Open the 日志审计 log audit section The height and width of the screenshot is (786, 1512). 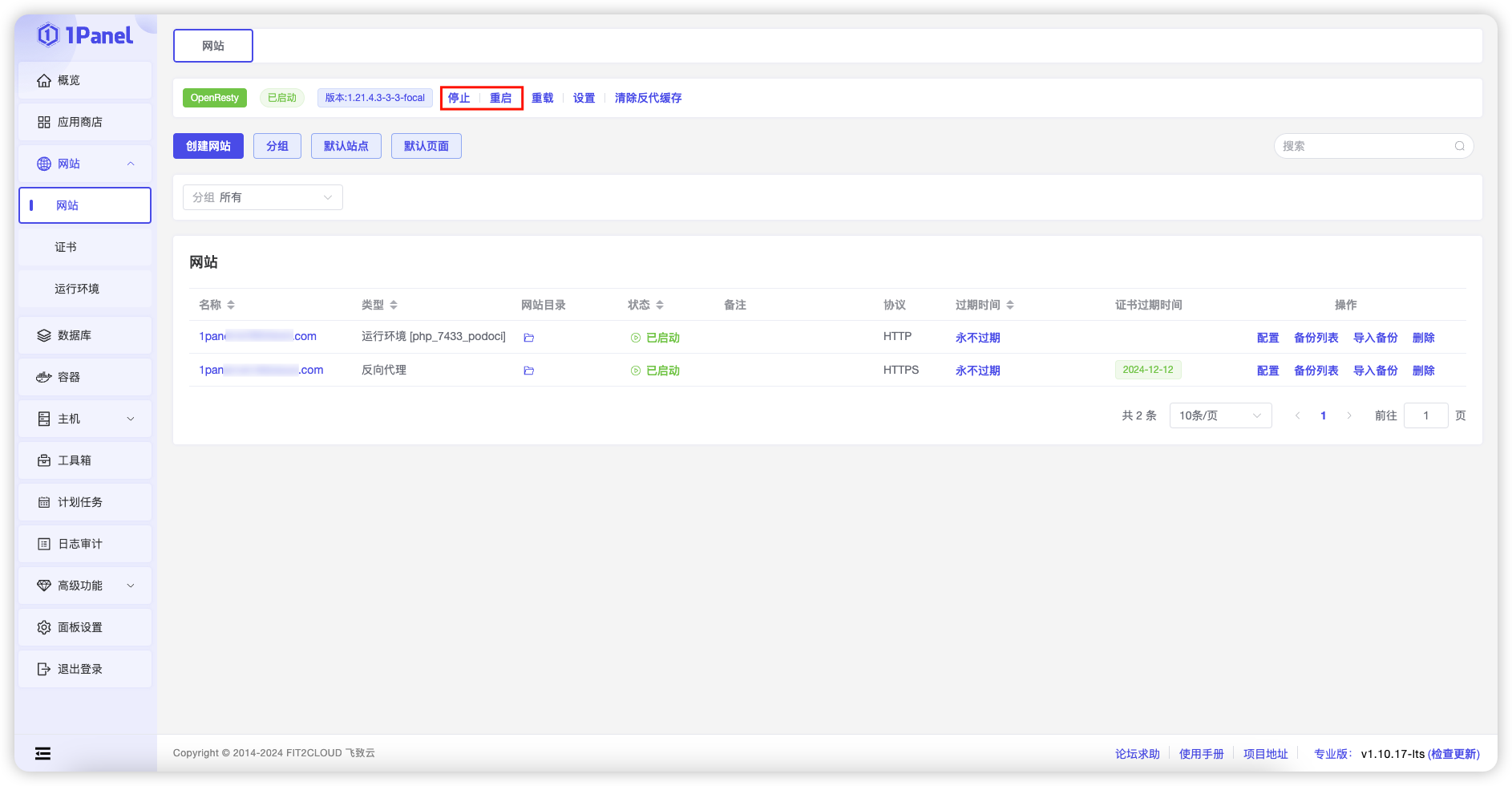point(79,544)
